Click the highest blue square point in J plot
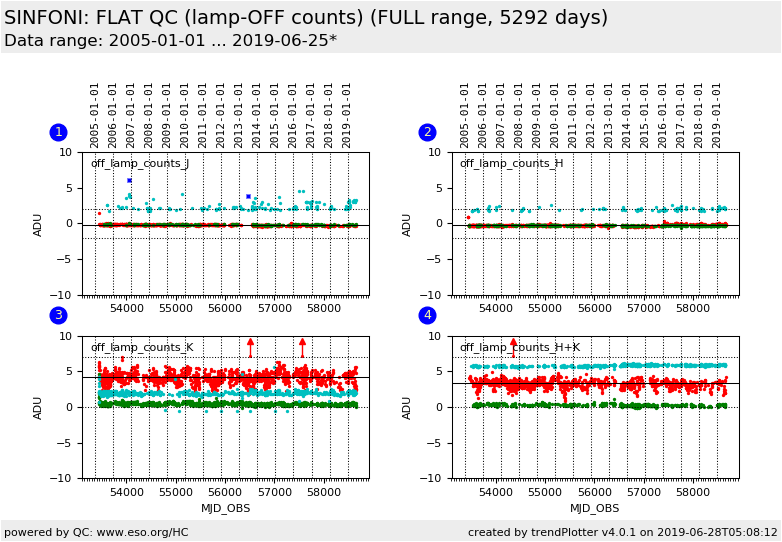782x542 pixels. 129,180
